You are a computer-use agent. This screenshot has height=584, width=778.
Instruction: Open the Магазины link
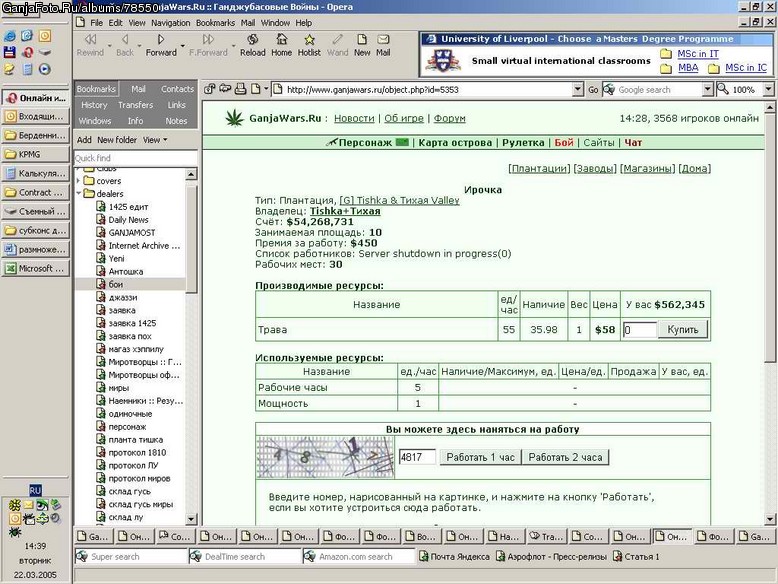click(x=648, y=168)
